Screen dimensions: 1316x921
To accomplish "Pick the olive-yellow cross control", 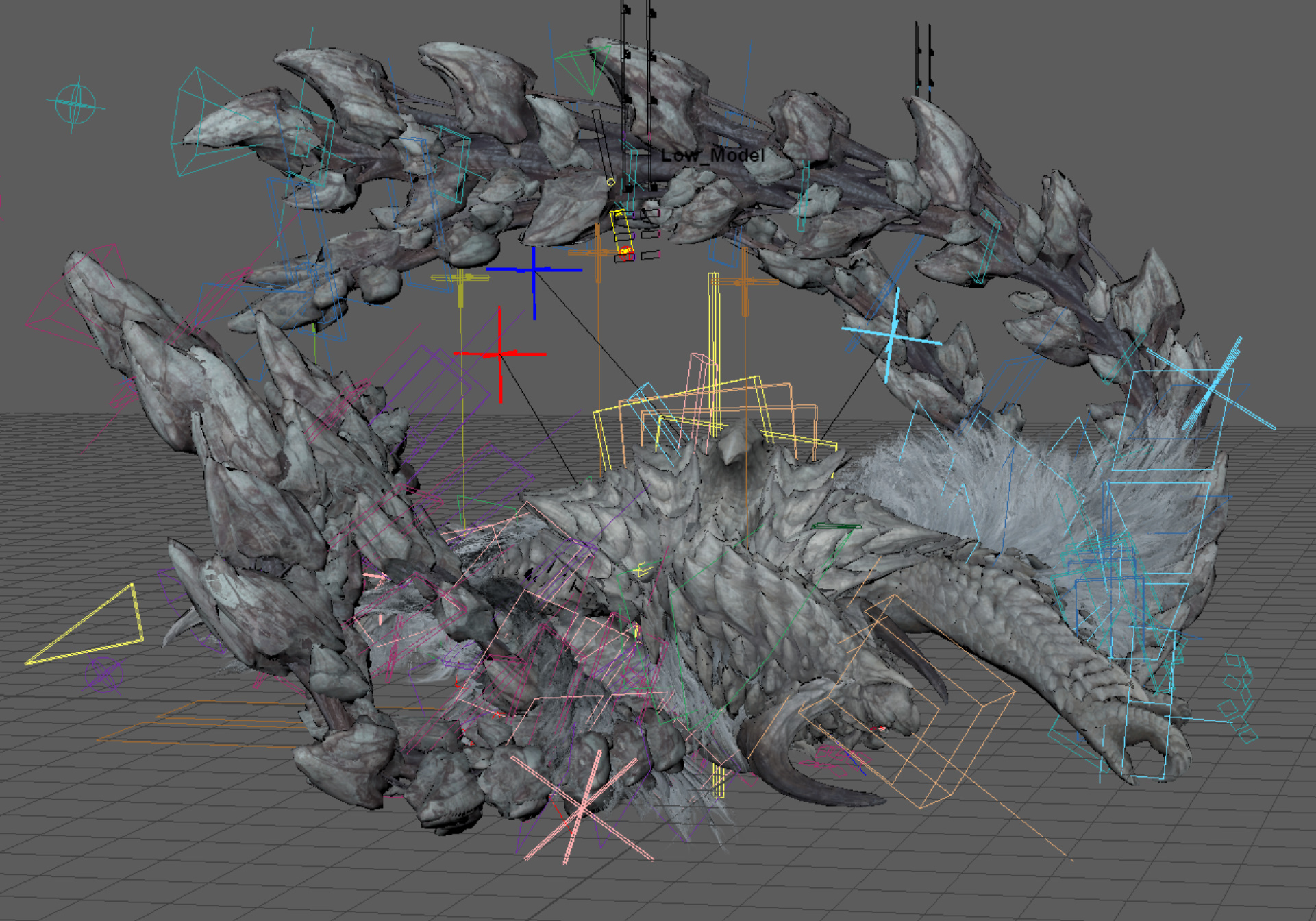I will (460, 278).
